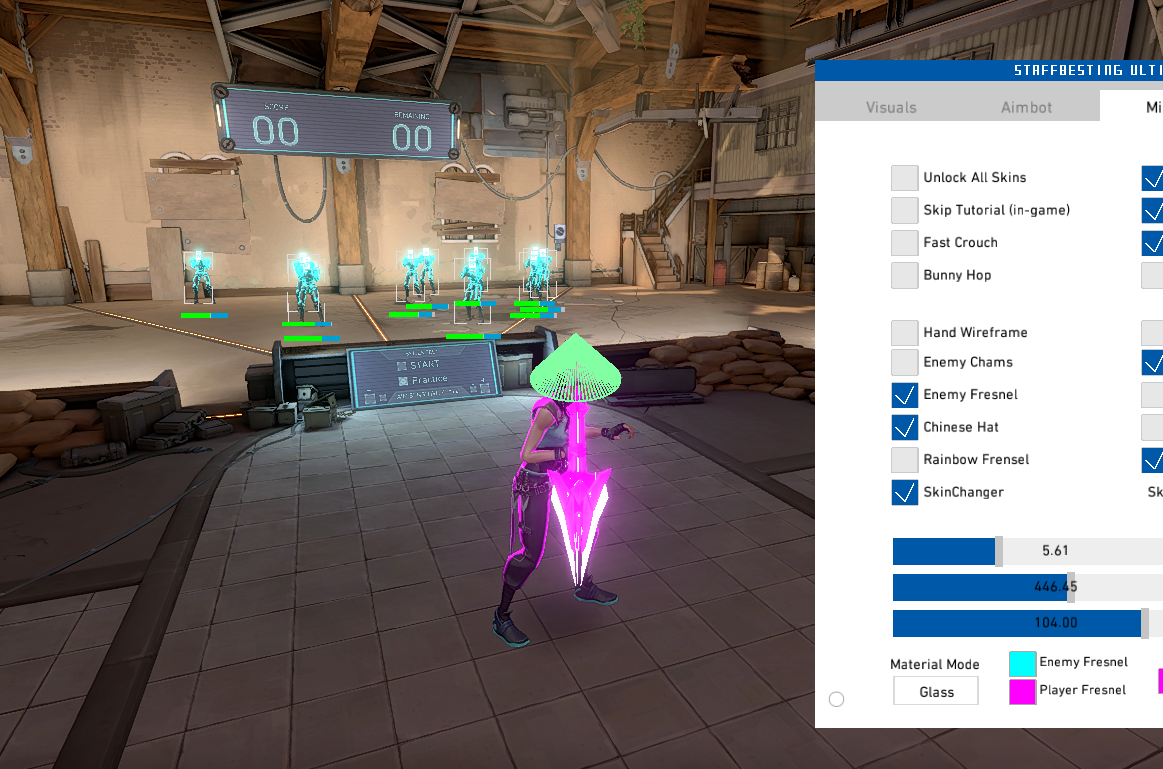Click the slider showing 5.61
The width and height of the screenshot is (1163, 769).
[1027, 551]
